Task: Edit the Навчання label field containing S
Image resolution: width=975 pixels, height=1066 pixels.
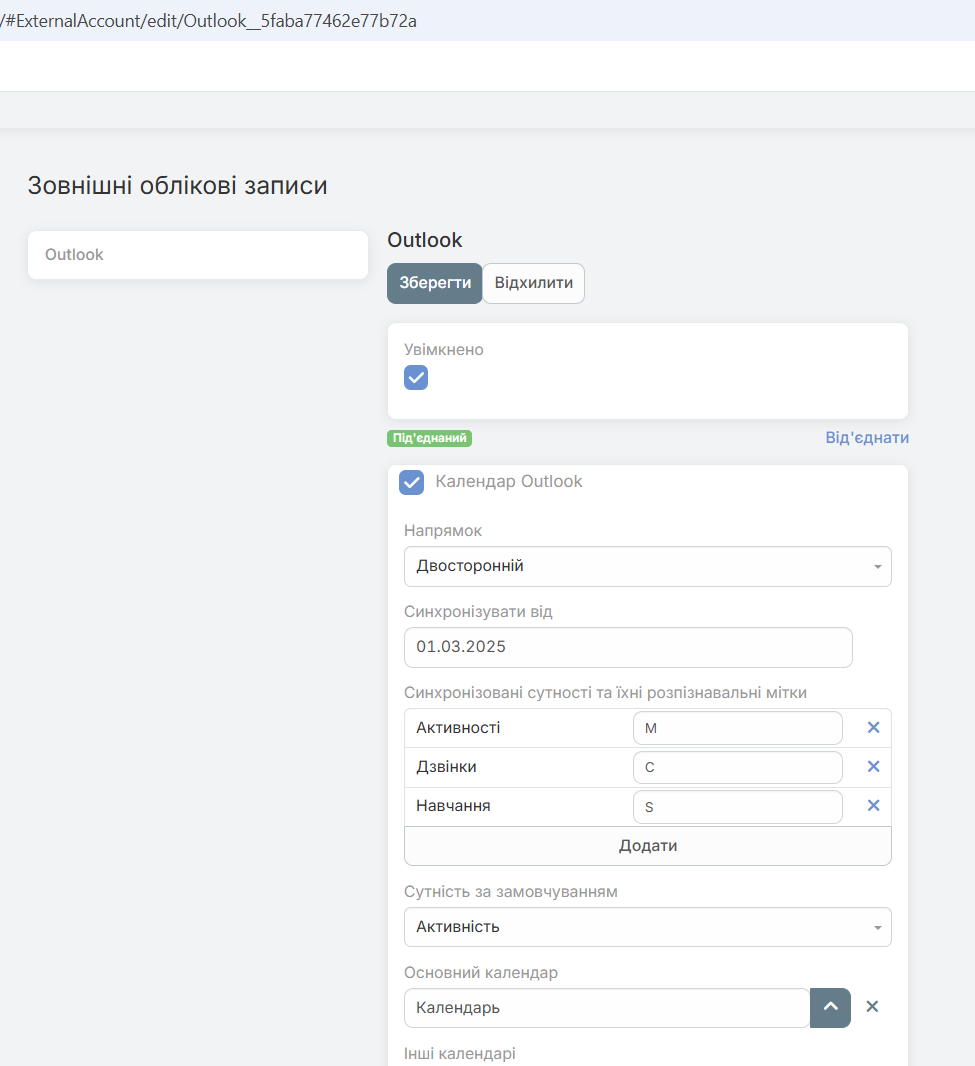Action: click(x=738, y=807)
